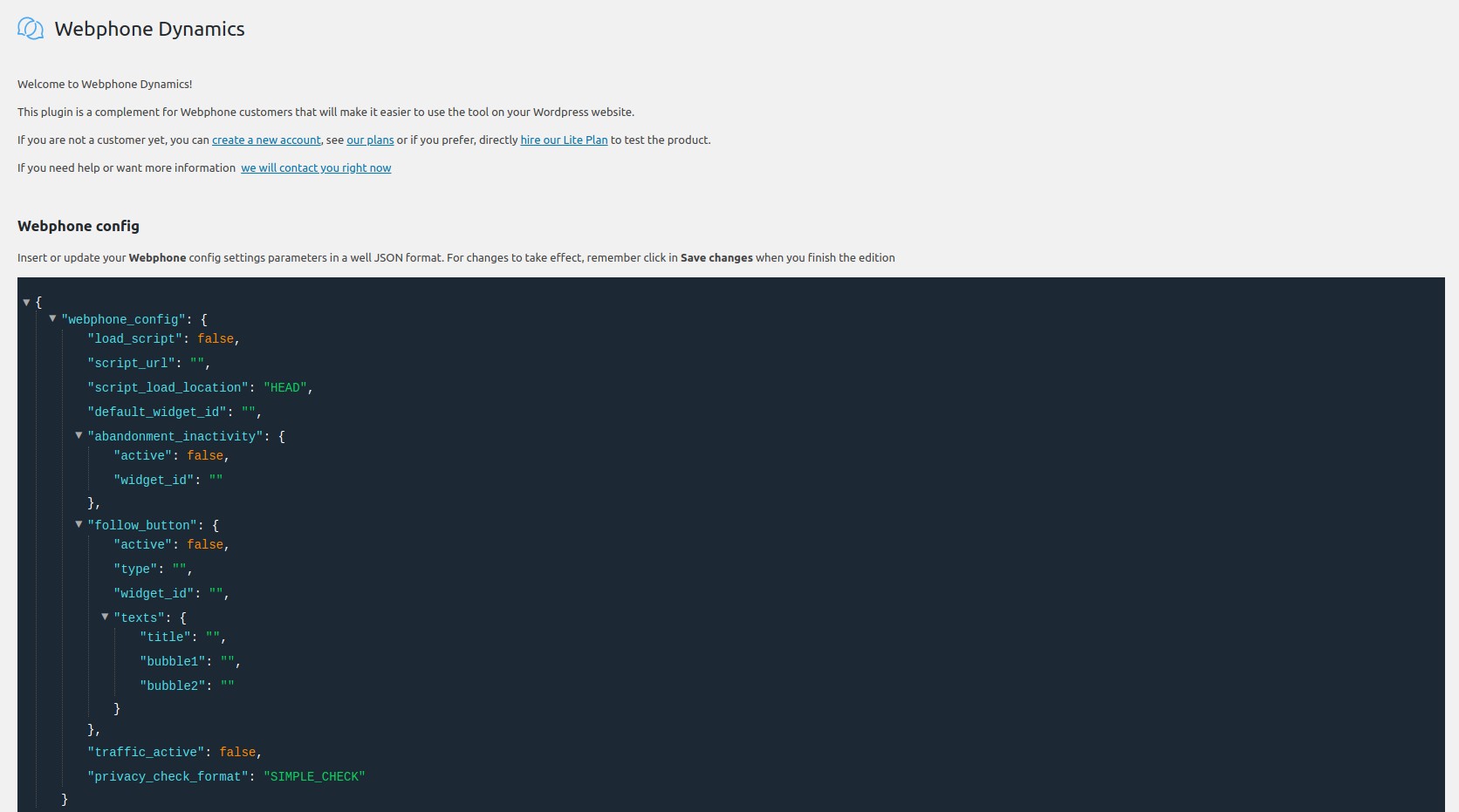Open the our plans link
Viewport: 1459px width, 812px height.
click(370, 140)
